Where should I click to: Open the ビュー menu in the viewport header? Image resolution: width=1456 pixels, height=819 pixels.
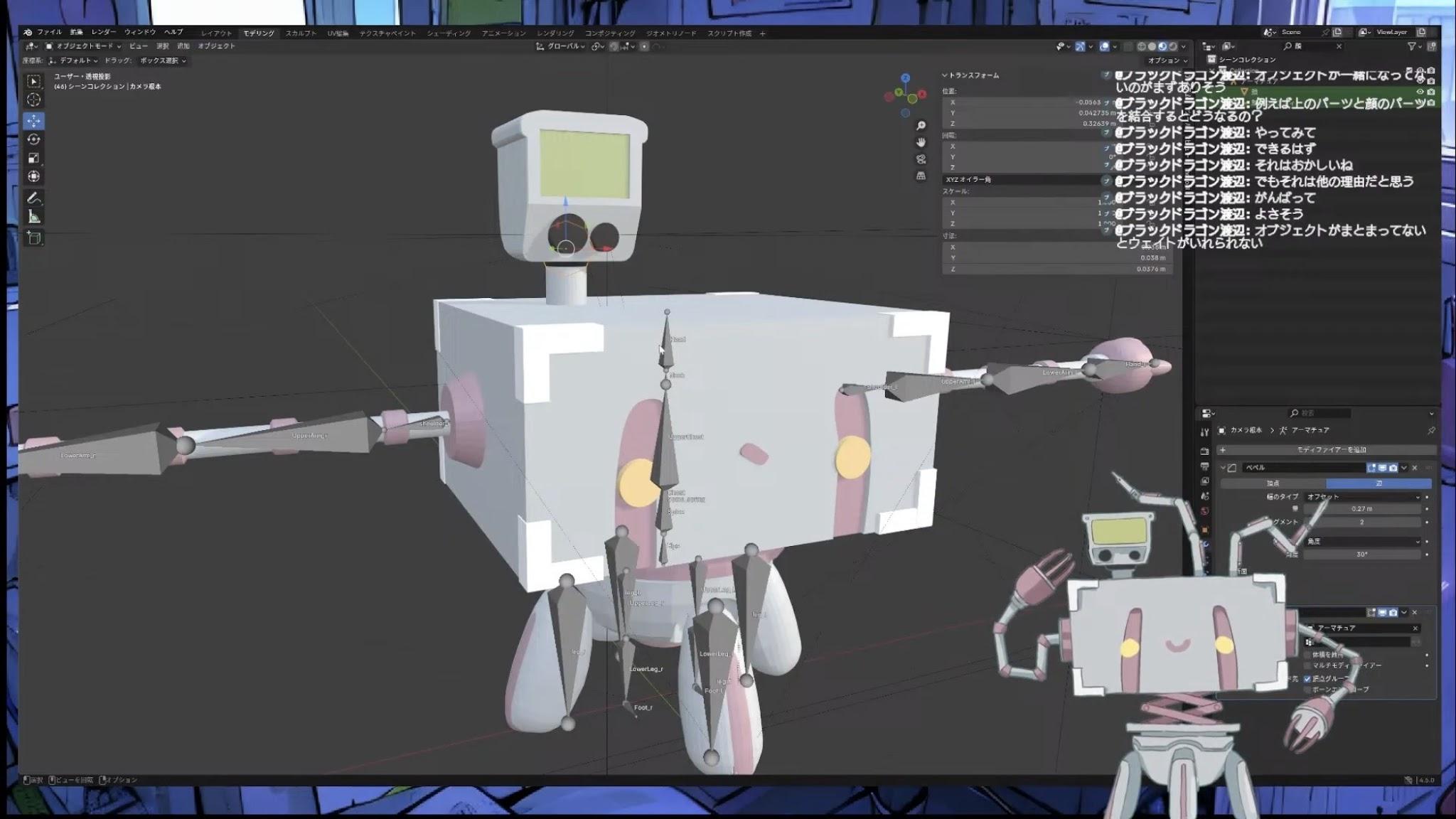pyautogui.click(x=139, y=46)
